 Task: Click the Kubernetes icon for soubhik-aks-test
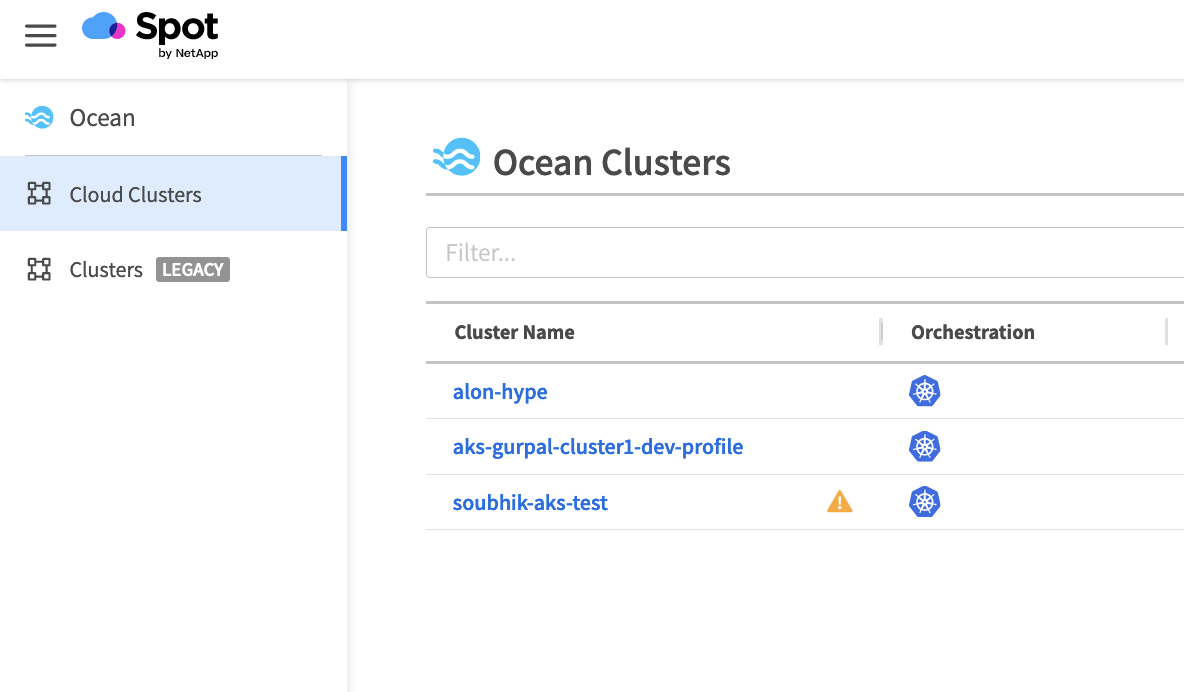pos(924,502)
